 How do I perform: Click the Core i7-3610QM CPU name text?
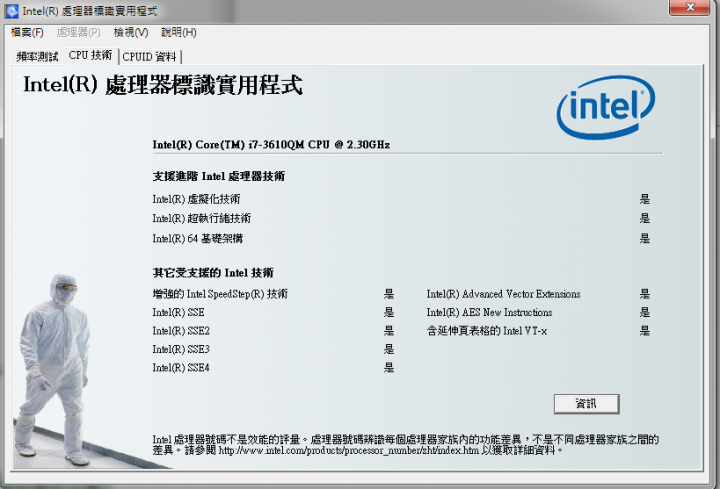point(271,145)
